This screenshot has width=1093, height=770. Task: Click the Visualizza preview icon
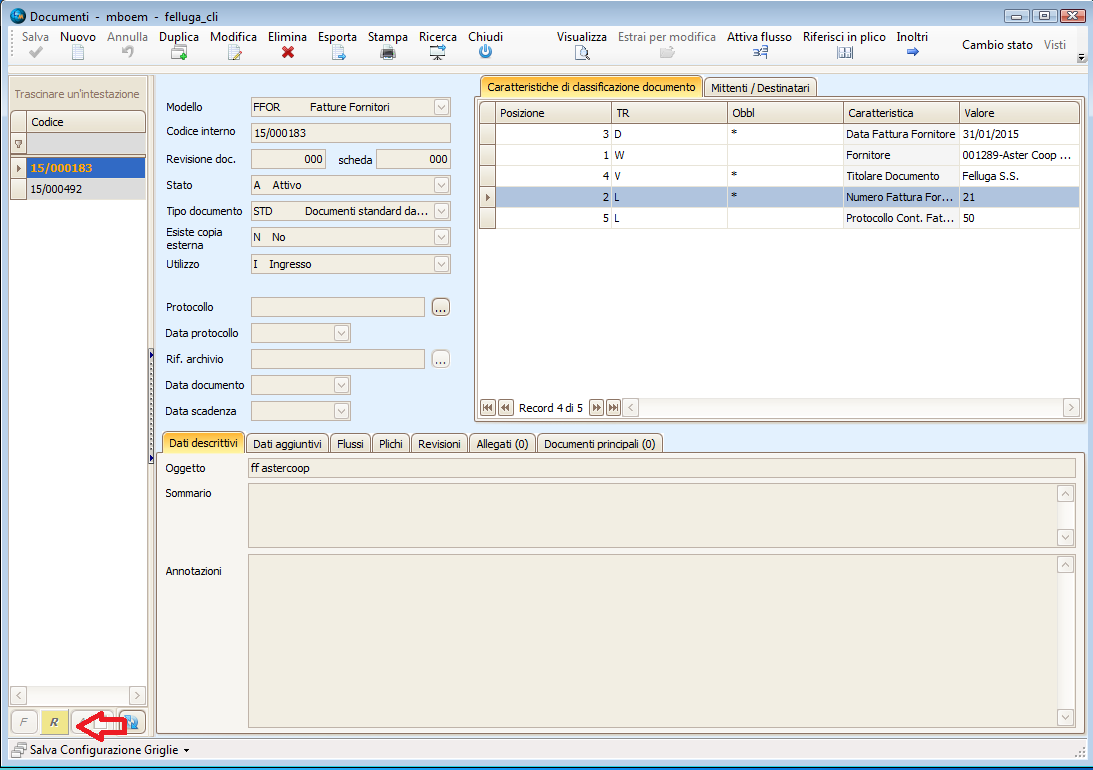582,52
